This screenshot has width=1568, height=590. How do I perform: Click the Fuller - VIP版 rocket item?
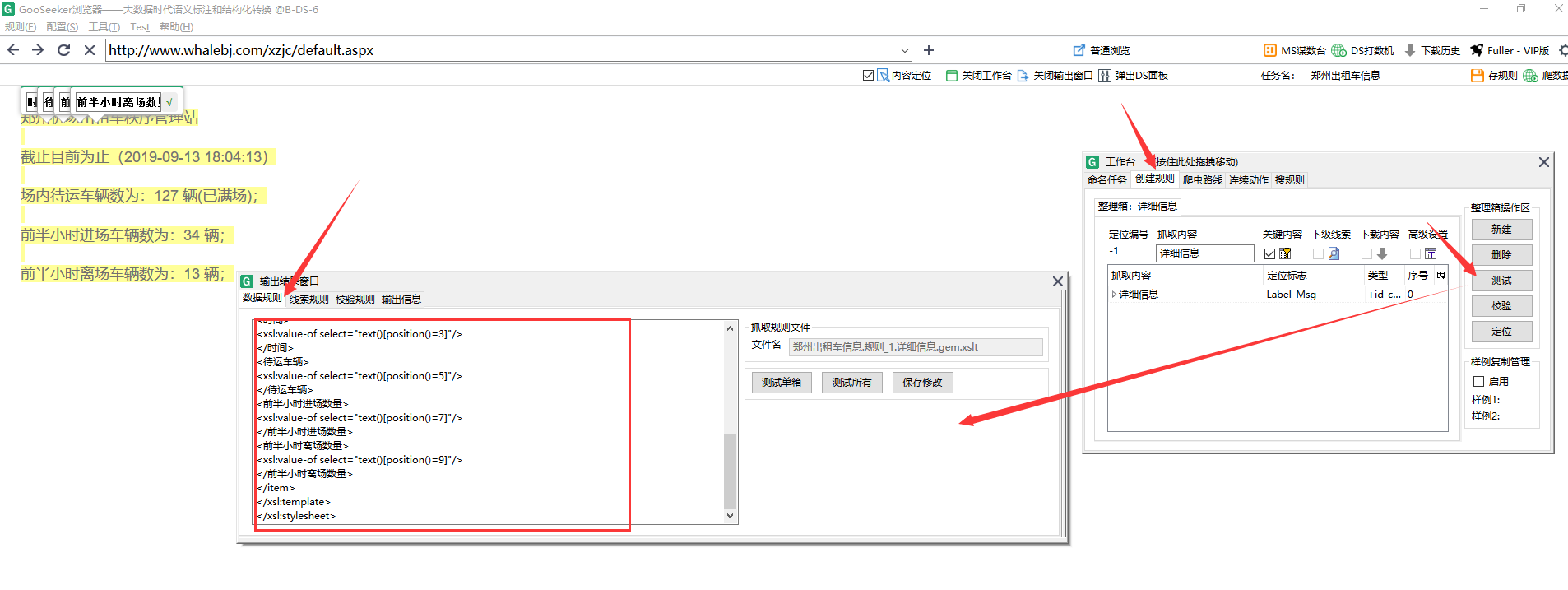coord(1510,51)
